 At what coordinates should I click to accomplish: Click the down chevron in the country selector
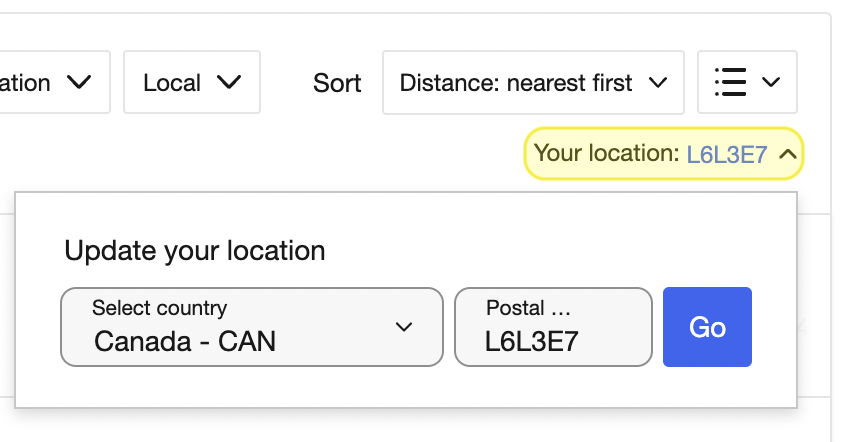coord(404,327)
